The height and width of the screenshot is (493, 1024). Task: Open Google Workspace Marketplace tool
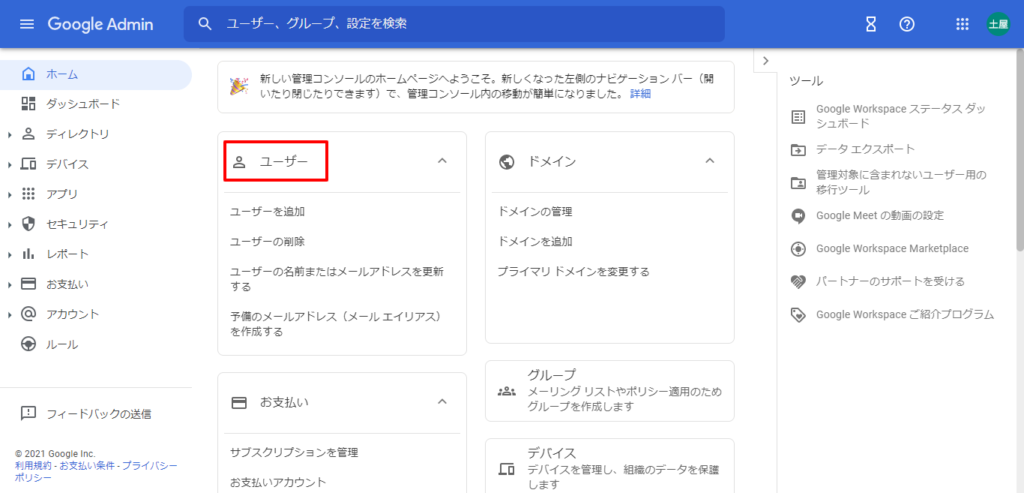[x=891, y=248]
